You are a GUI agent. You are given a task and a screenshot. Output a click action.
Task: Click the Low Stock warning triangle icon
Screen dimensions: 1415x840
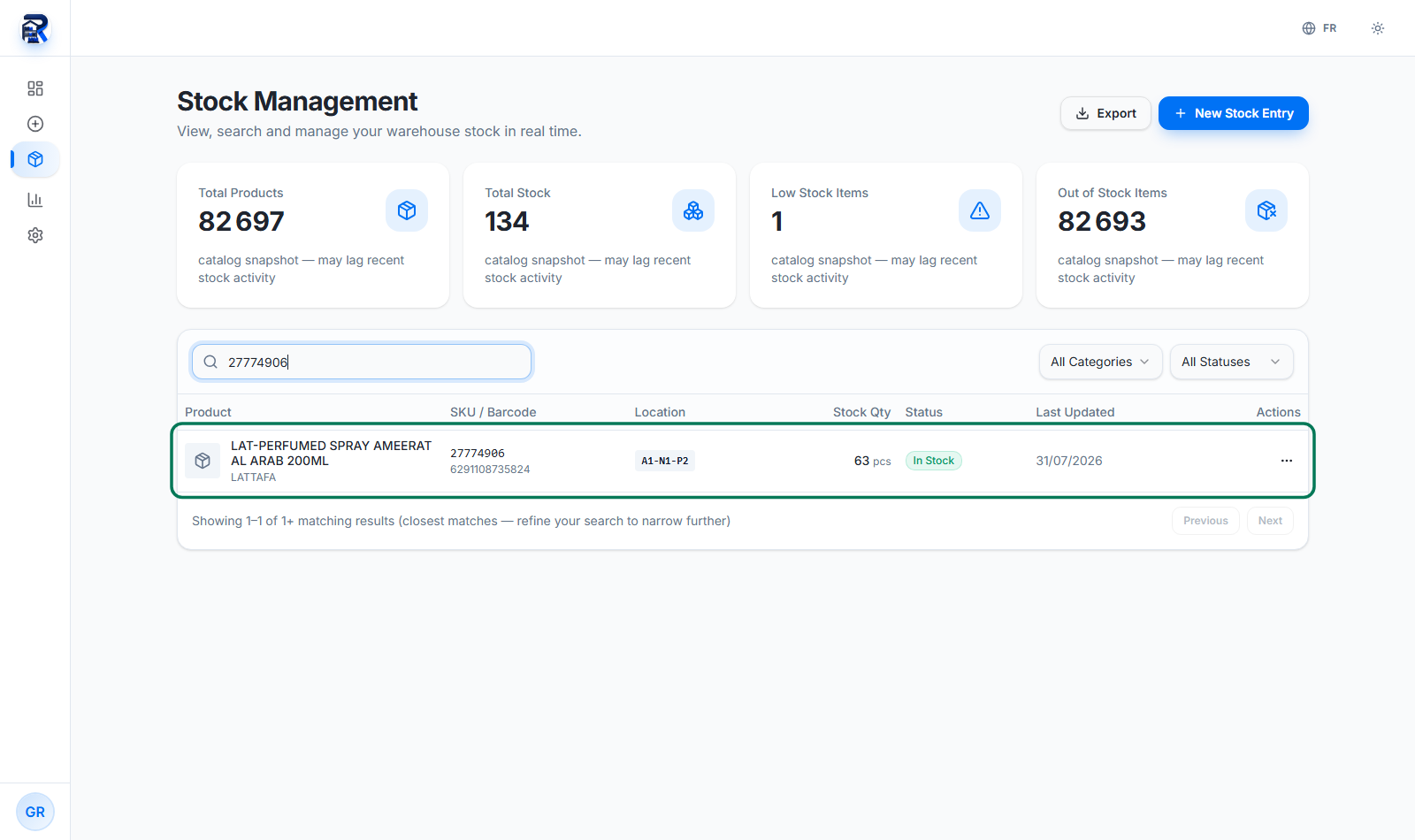click(x=980, y=210)
